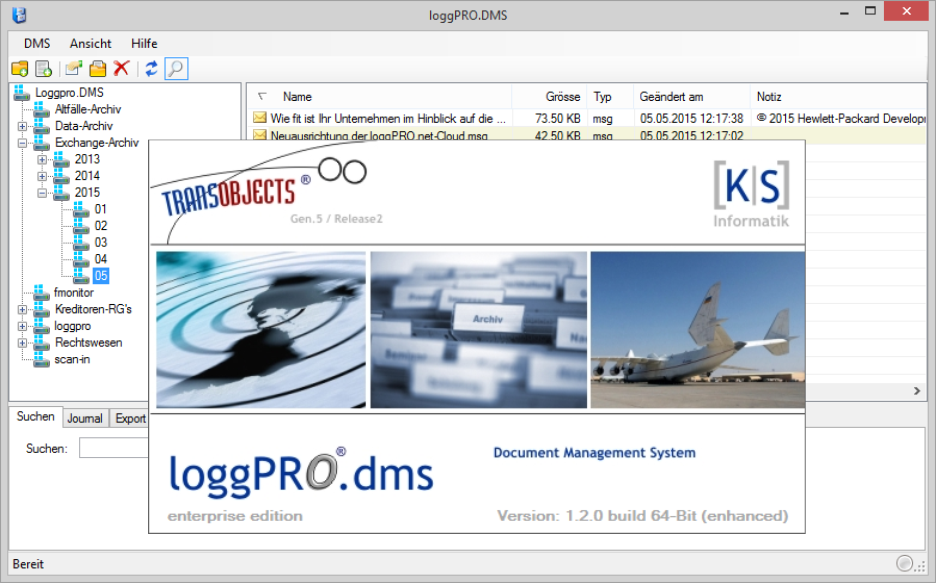Click the sort arrow in the first column header
This screenshot has width=936, height=583.
[x=262, y=96]
